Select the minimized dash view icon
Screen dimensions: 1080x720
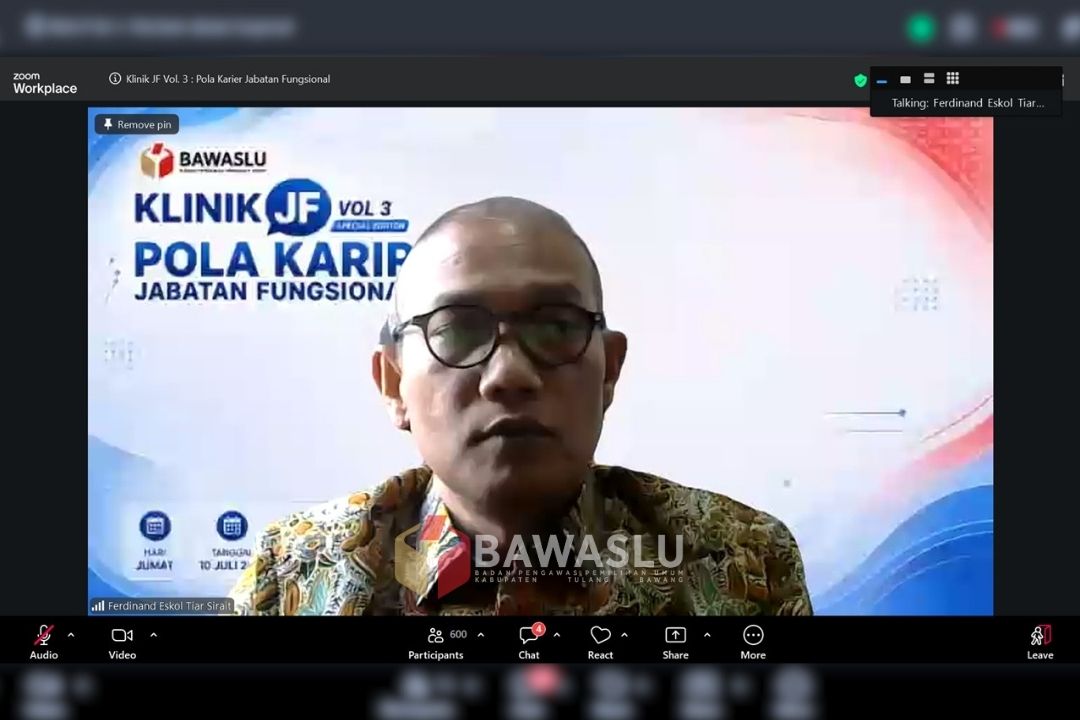(x=882, y=80)
